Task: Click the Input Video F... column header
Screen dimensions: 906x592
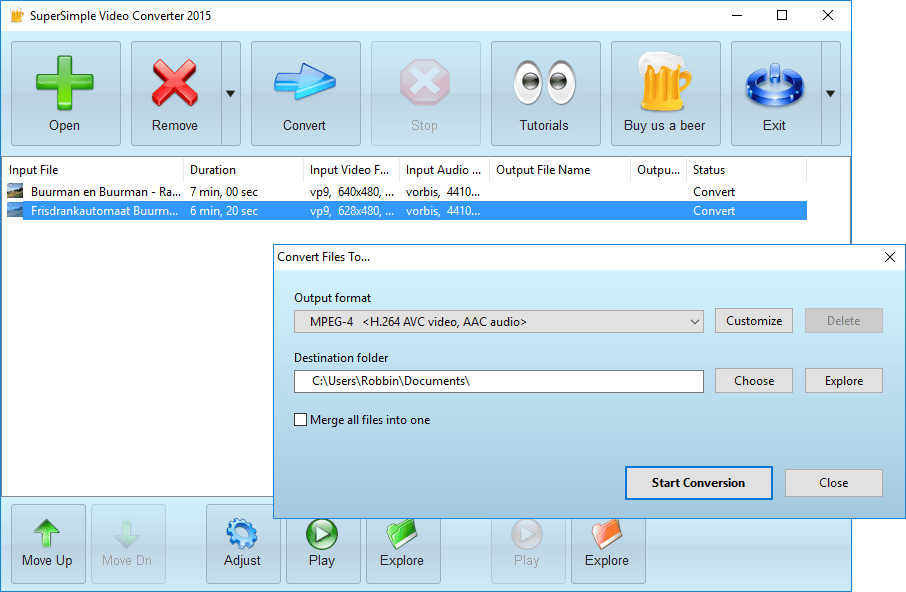Action: pyautogui.click(x=351, y=170)
